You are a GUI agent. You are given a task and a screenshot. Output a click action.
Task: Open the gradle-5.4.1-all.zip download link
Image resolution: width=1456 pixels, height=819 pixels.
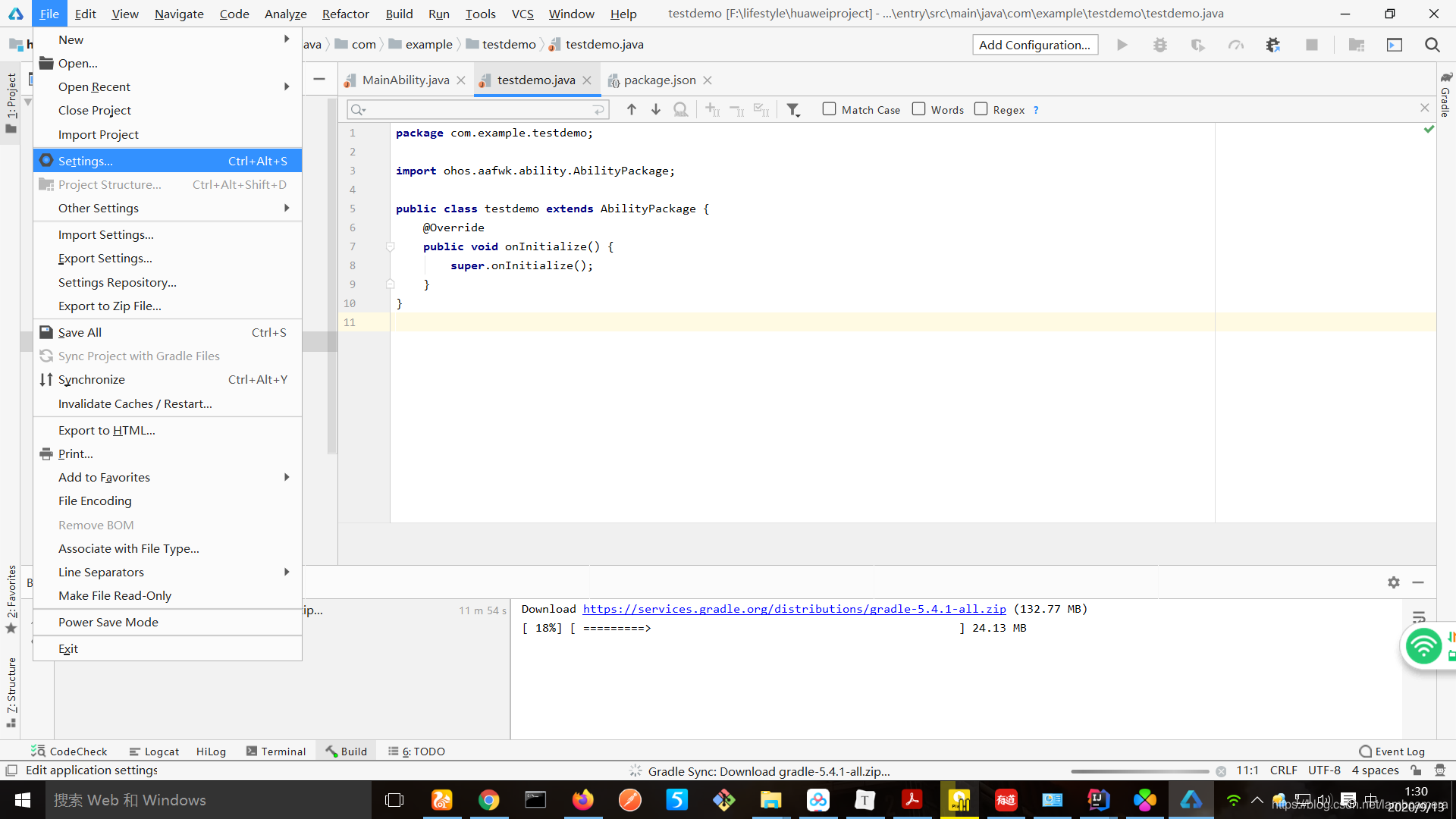click(x=794, y=609)
